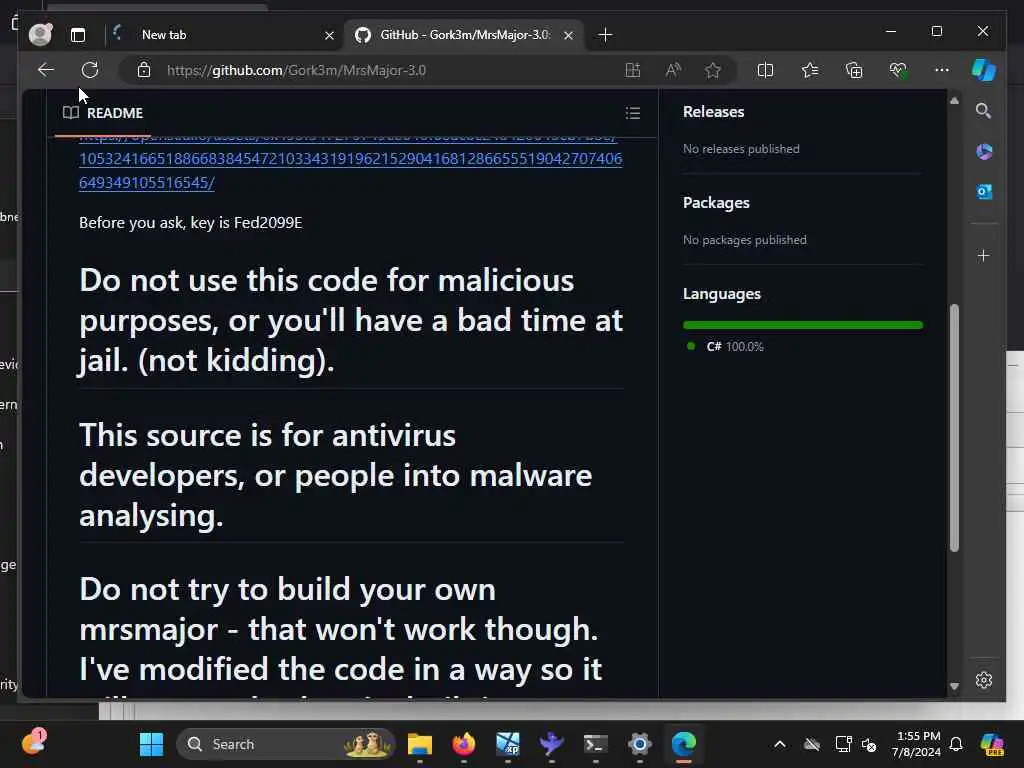Click the page vertical scrollbar thumb
1024x768 pixels.
(x=954, y=428)
